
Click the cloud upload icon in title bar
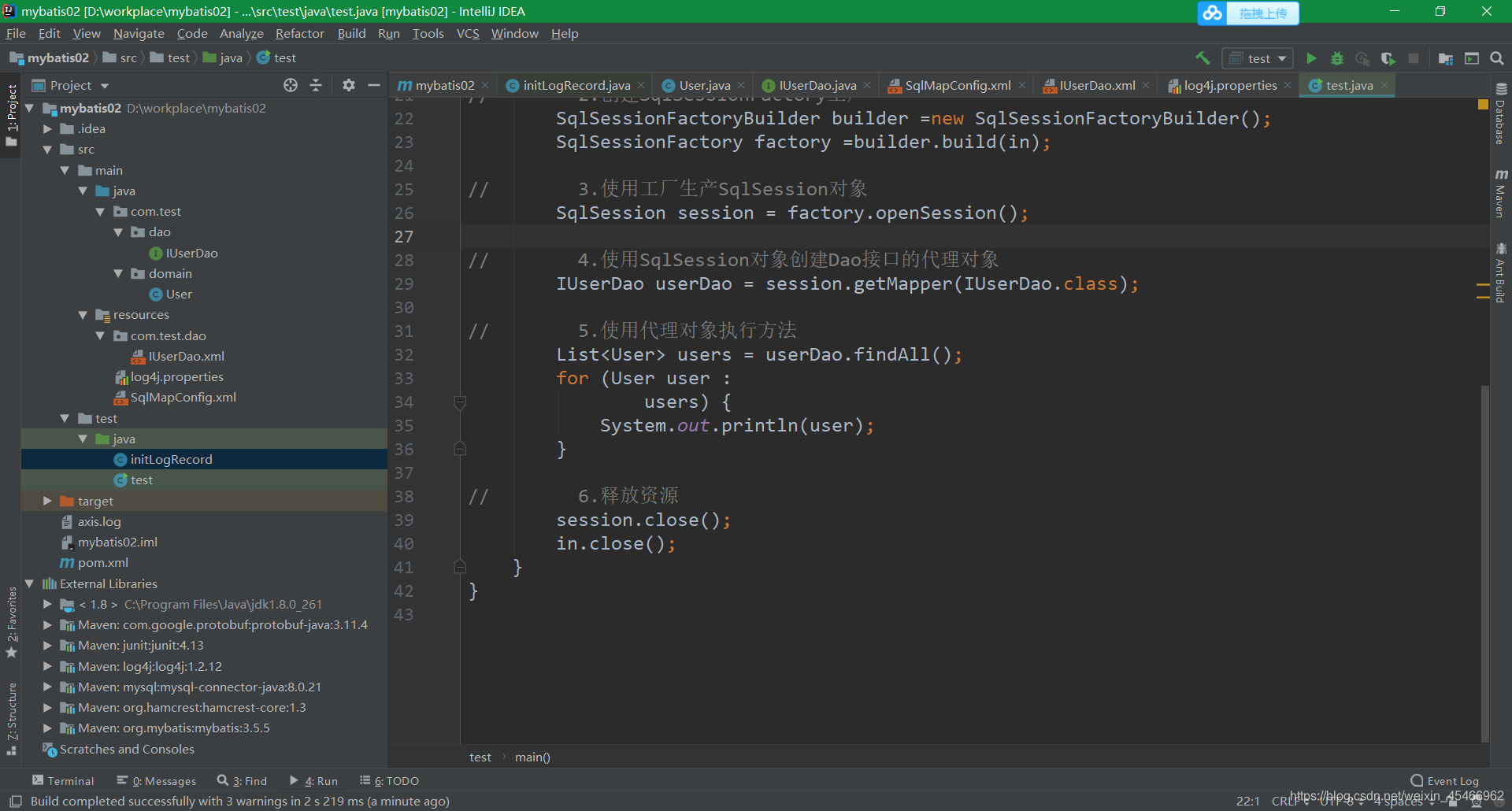click(1213, 13)
